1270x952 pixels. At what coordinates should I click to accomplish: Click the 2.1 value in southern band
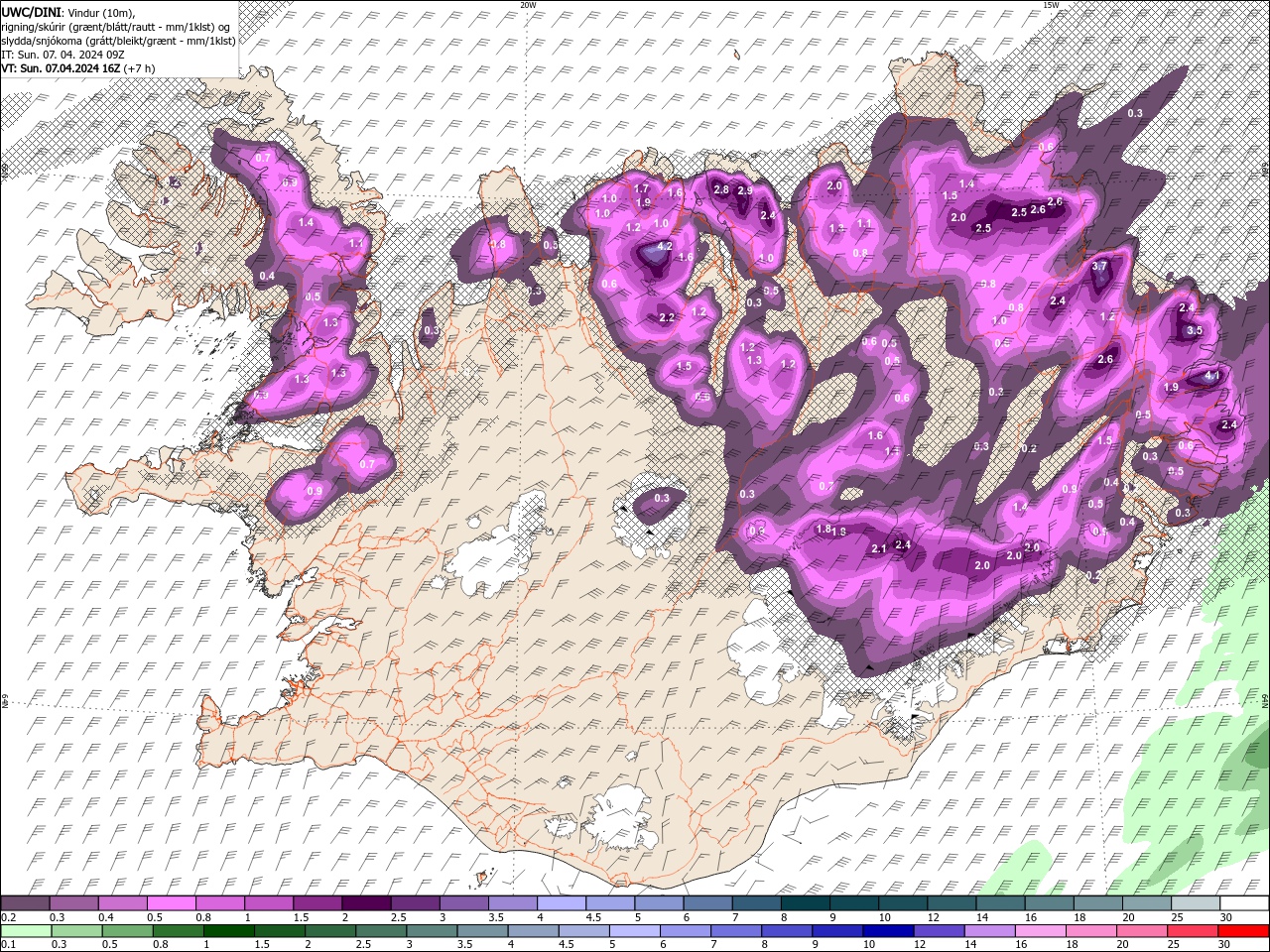pos(878,548)
